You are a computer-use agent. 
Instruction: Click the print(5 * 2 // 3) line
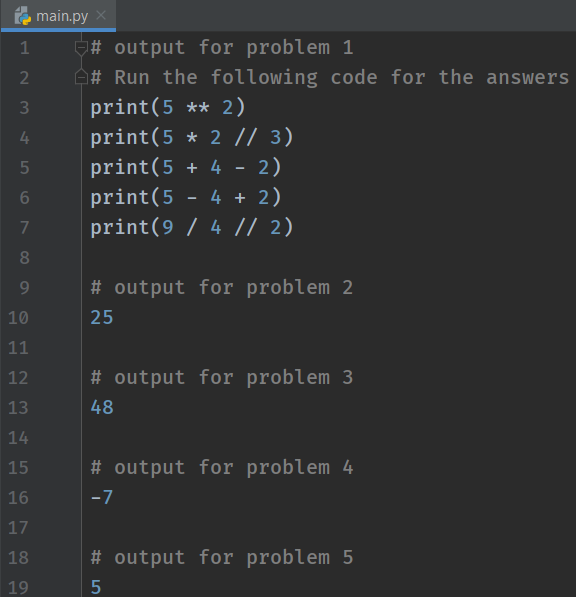click(x=192, y=137)
